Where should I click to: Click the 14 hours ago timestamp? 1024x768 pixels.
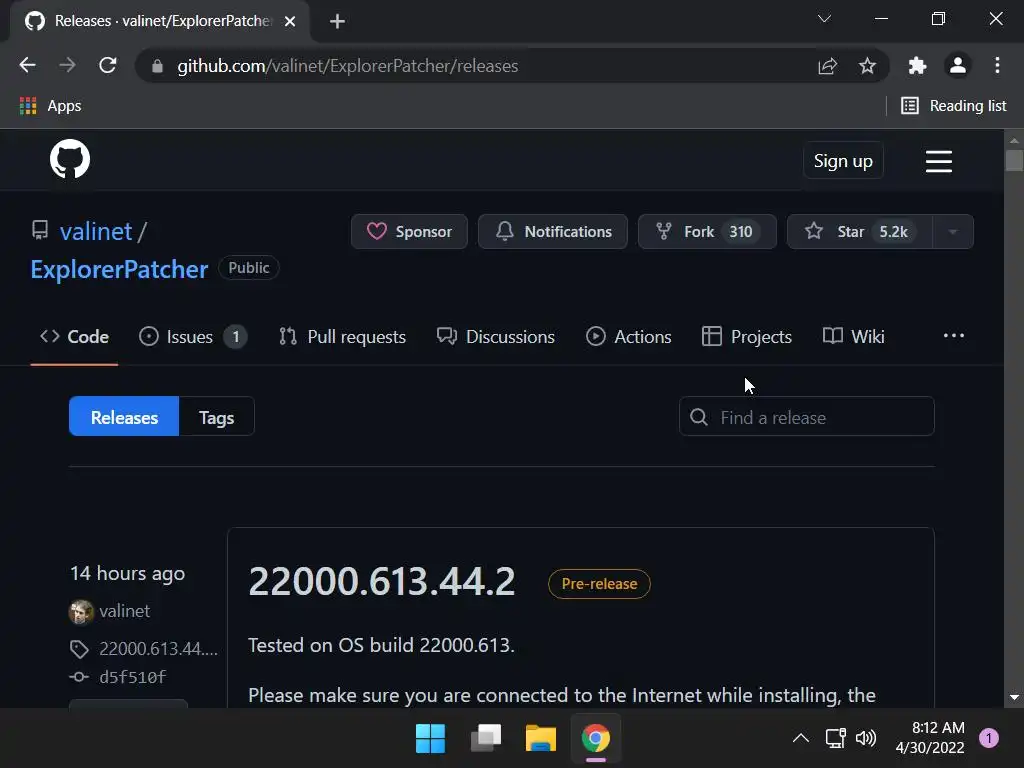(x=127, y=573)
